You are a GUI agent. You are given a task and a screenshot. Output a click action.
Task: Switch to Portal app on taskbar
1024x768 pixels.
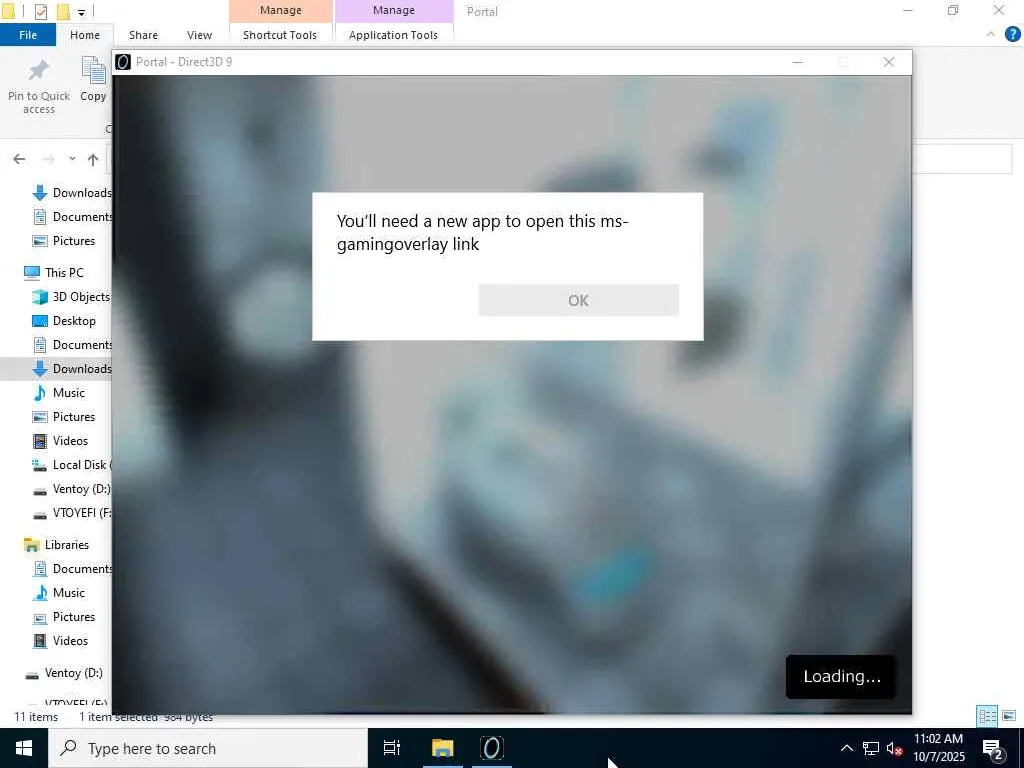(x=492, y=748)
